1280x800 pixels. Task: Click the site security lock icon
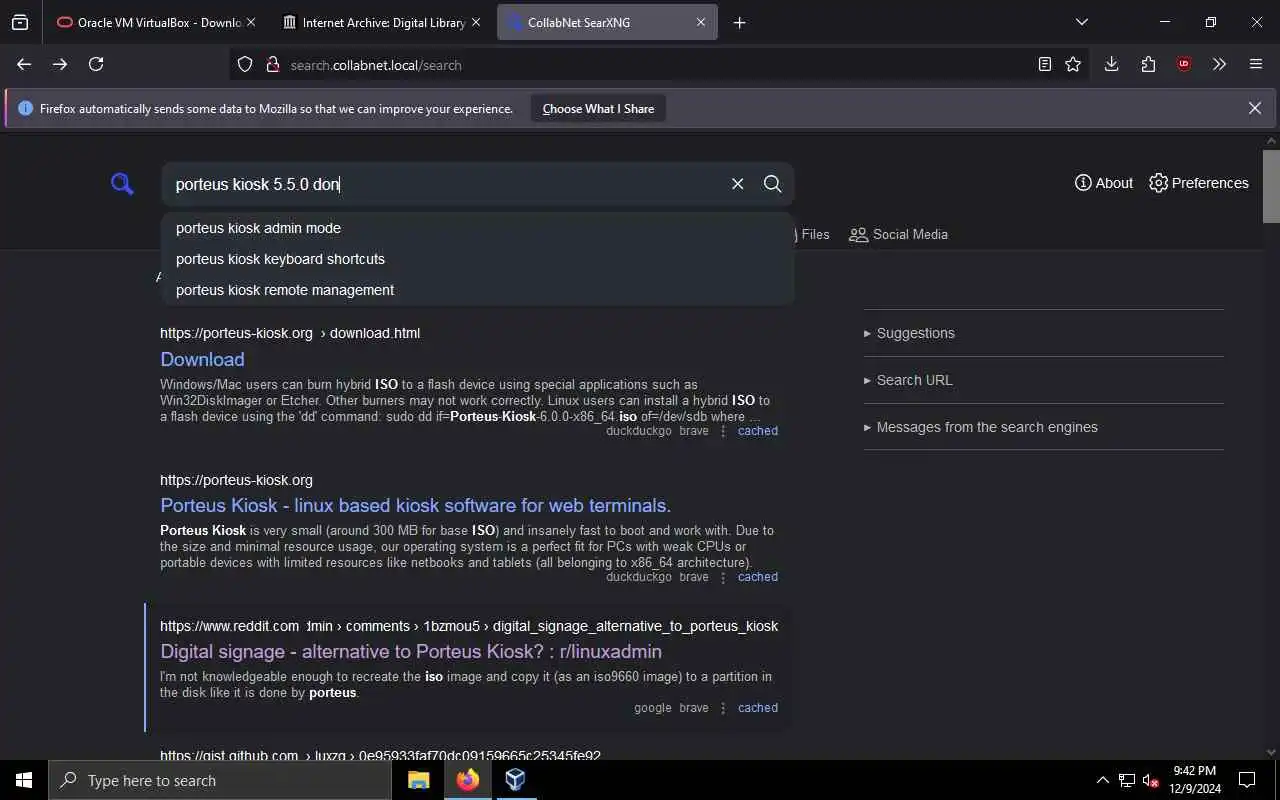click(272, 64)
